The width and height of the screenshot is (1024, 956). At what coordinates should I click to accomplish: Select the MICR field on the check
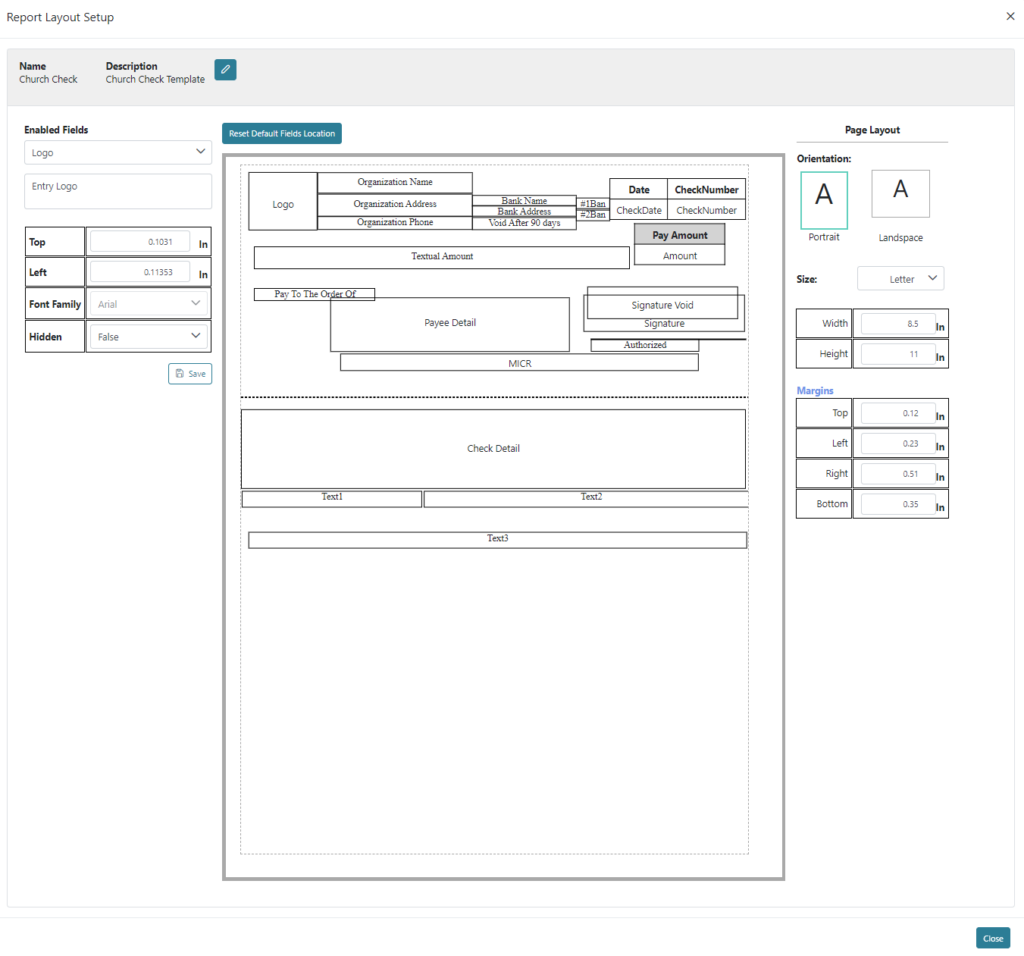(x=519, y=362)
